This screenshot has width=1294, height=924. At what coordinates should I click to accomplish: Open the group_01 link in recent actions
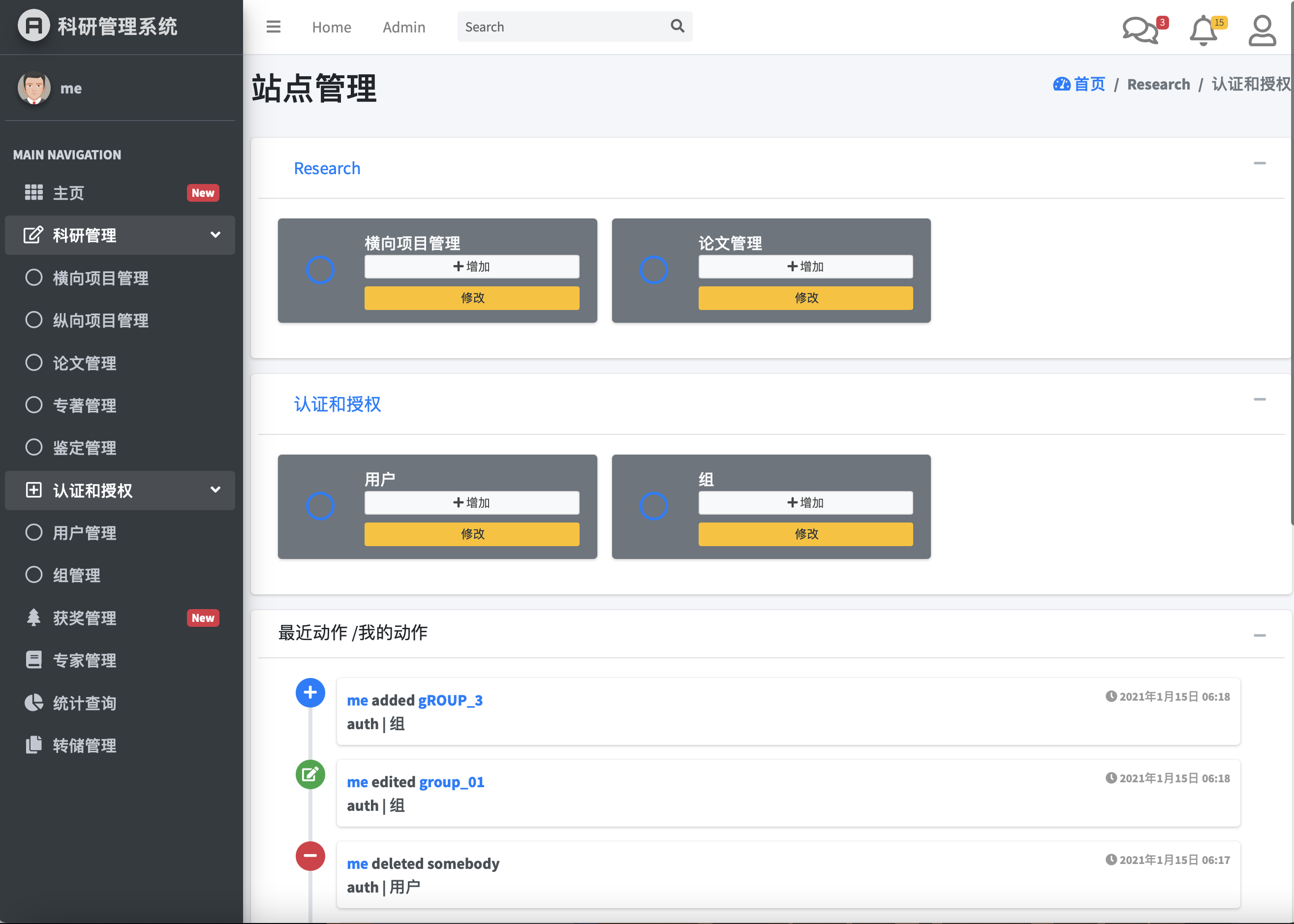tap(451, 782)
